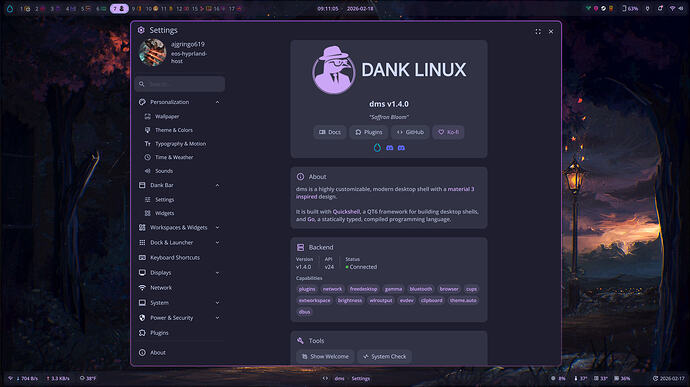Screen dimensions: 690x387
Task: Select active workspace 7 pill
Action: pos(119,8)
